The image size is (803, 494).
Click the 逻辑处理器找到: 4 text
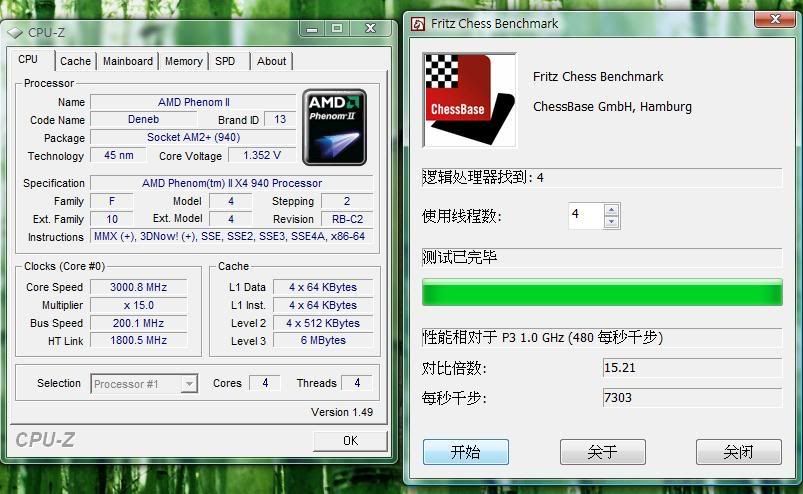(483, 177)
